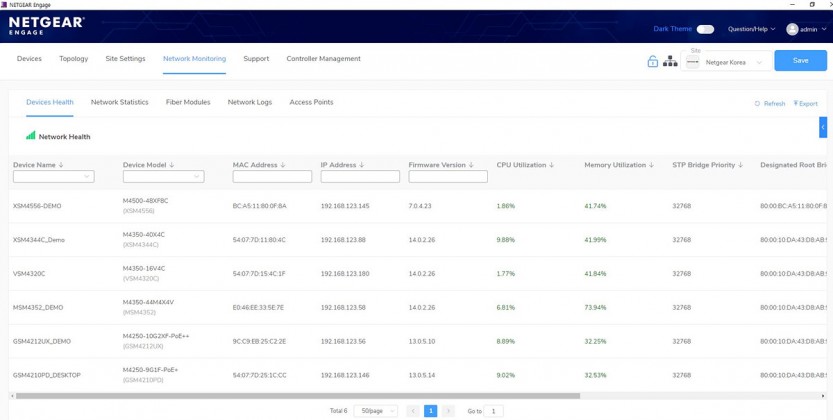Expand the admin account menu chevron

823,29
